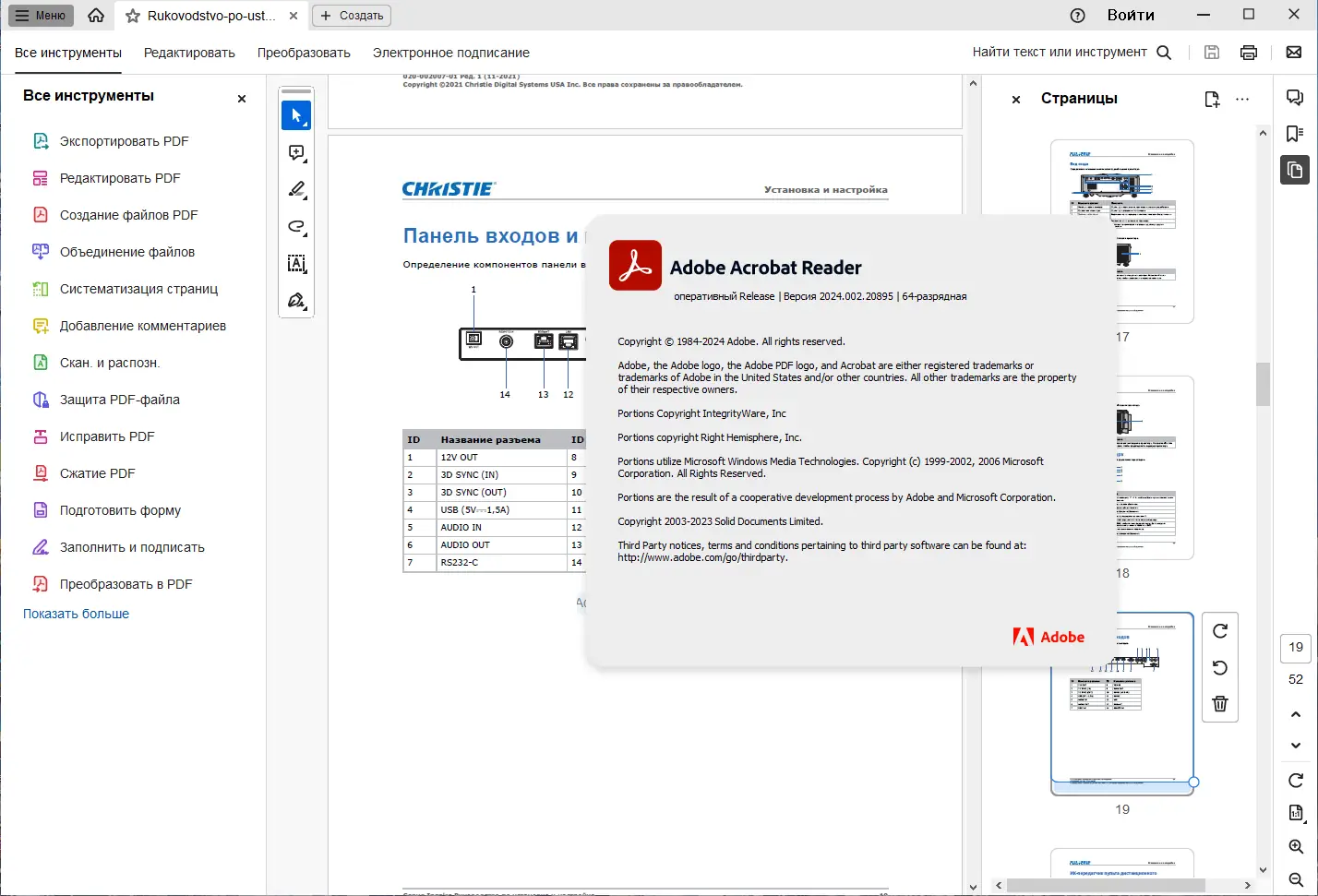Screen dimensions: 1318x896
Task: Open Сжатие PDF tool
Action: click(97, 473)
